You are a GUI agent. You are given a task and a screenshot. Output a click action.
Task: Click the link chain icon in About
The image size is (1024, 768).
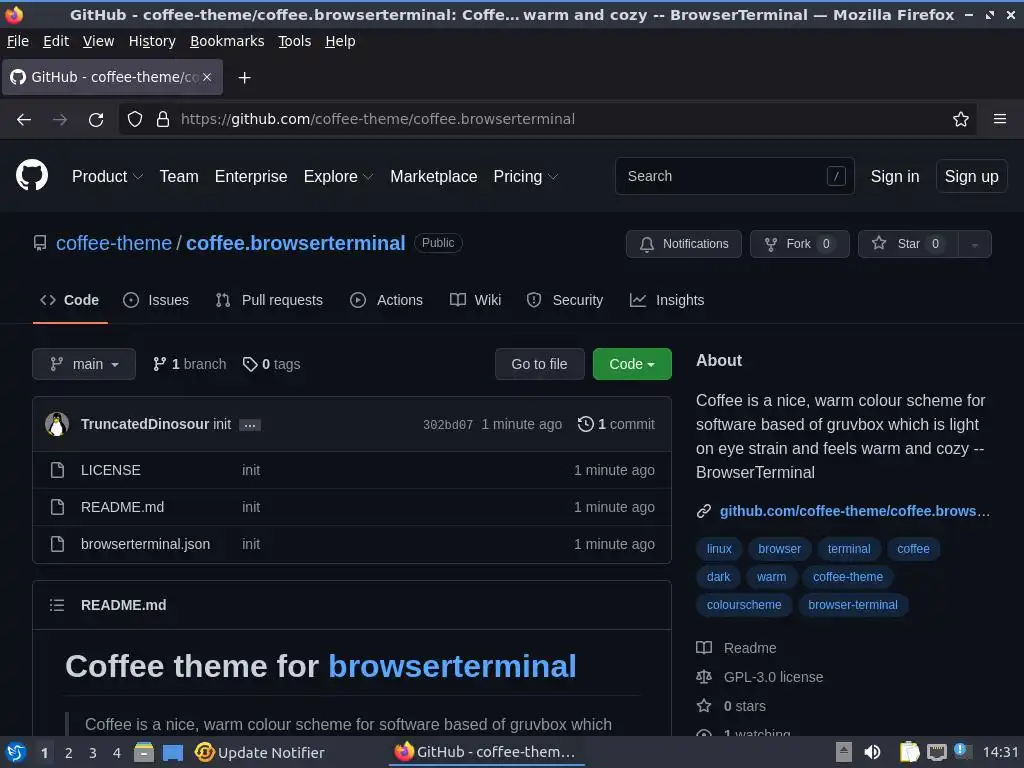pos(703,511)
